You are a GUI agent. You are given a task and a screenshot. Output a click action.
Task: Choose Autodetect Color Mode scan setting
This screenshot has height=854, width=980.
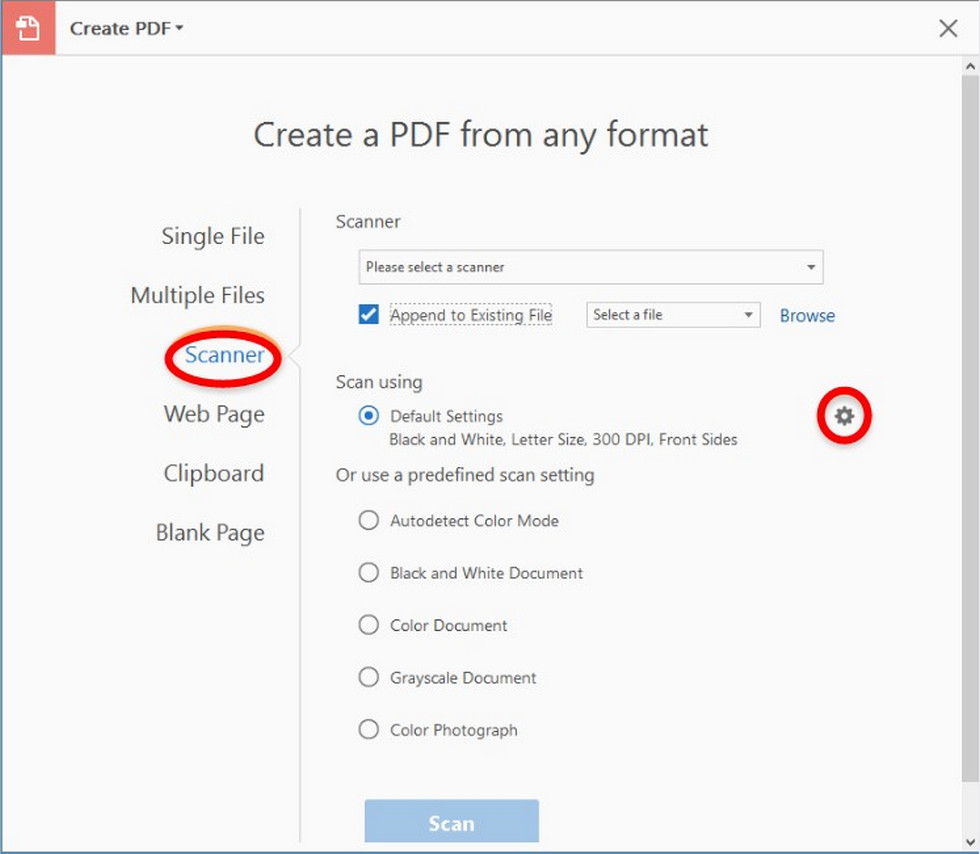click(x=369, y=520)
